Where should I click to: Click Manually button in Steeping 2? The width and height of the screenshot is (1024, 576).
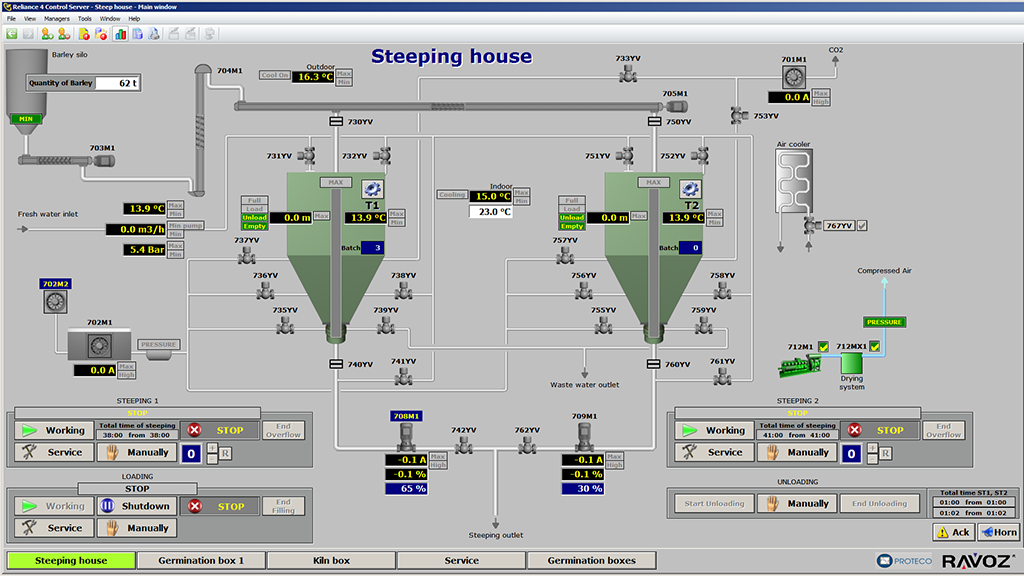797,452
